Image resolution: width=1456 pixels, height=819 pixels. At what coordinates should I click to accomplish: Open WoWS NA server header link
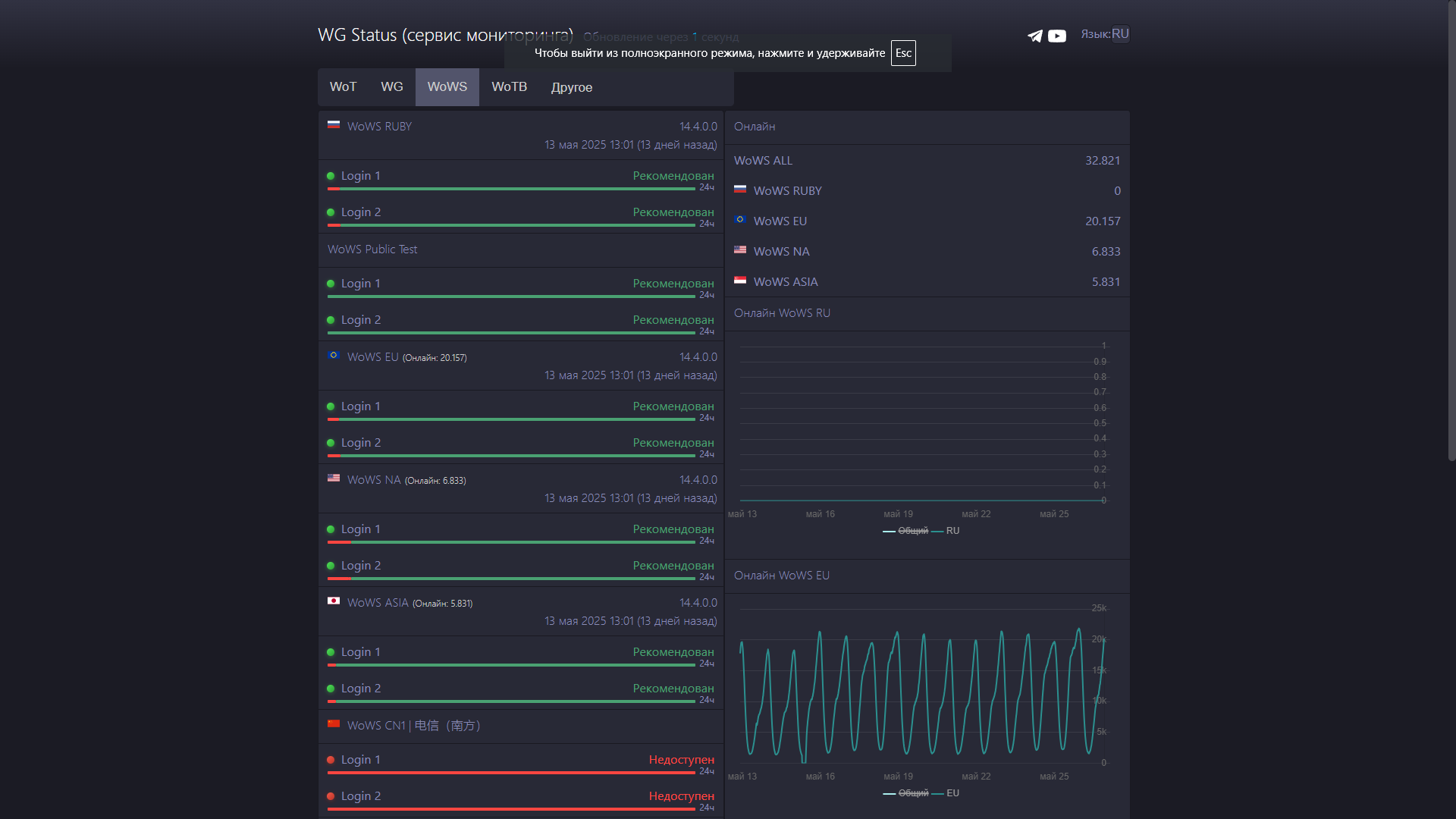(x=374, y=480)
